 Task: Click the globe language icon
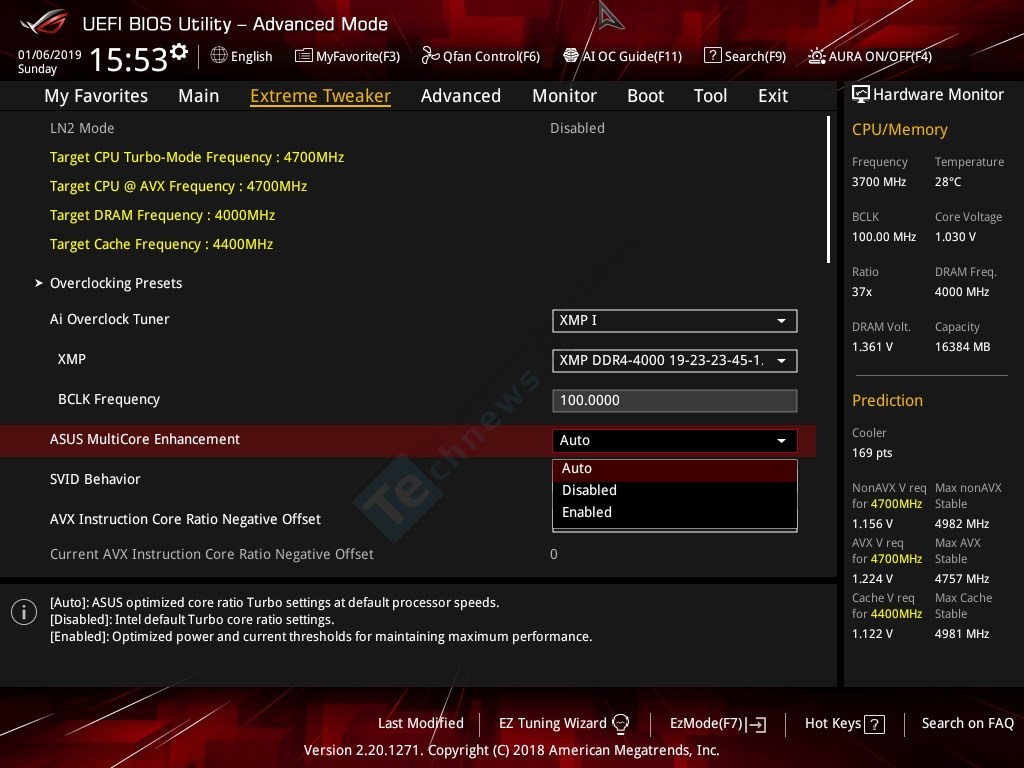pyautogui.click(x=219, y=56)
